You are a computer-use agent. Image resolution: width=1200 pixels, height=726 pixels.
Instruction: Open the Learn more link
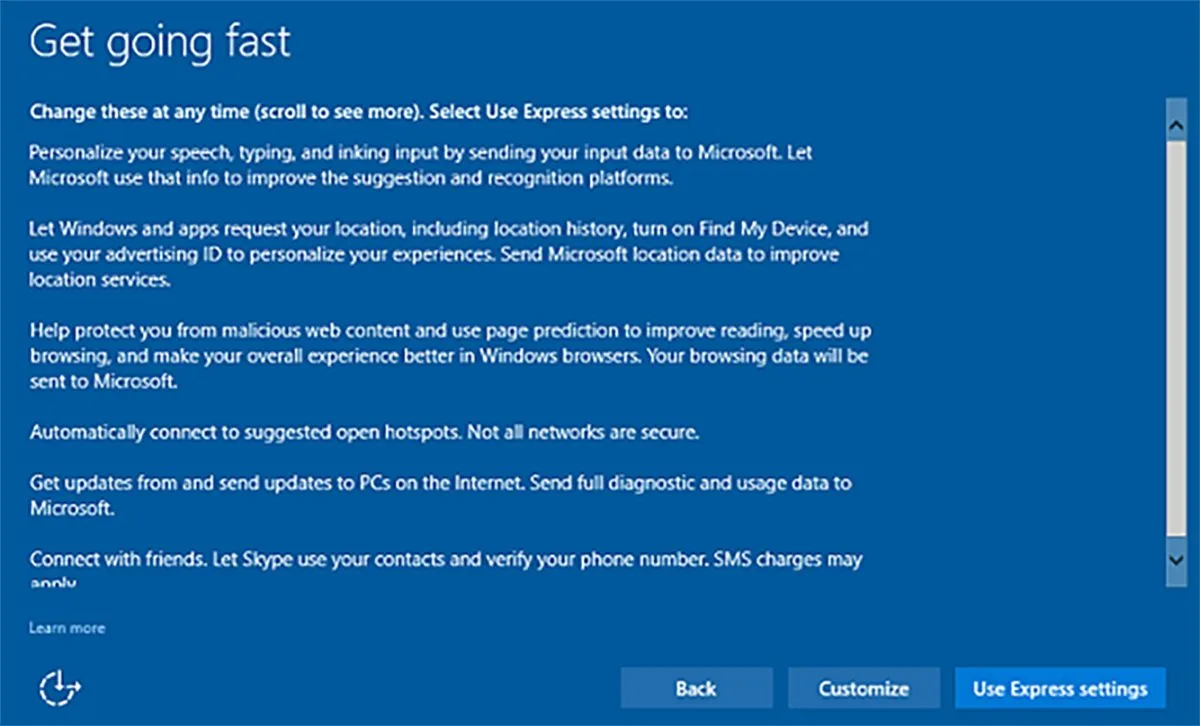(66, 628)
